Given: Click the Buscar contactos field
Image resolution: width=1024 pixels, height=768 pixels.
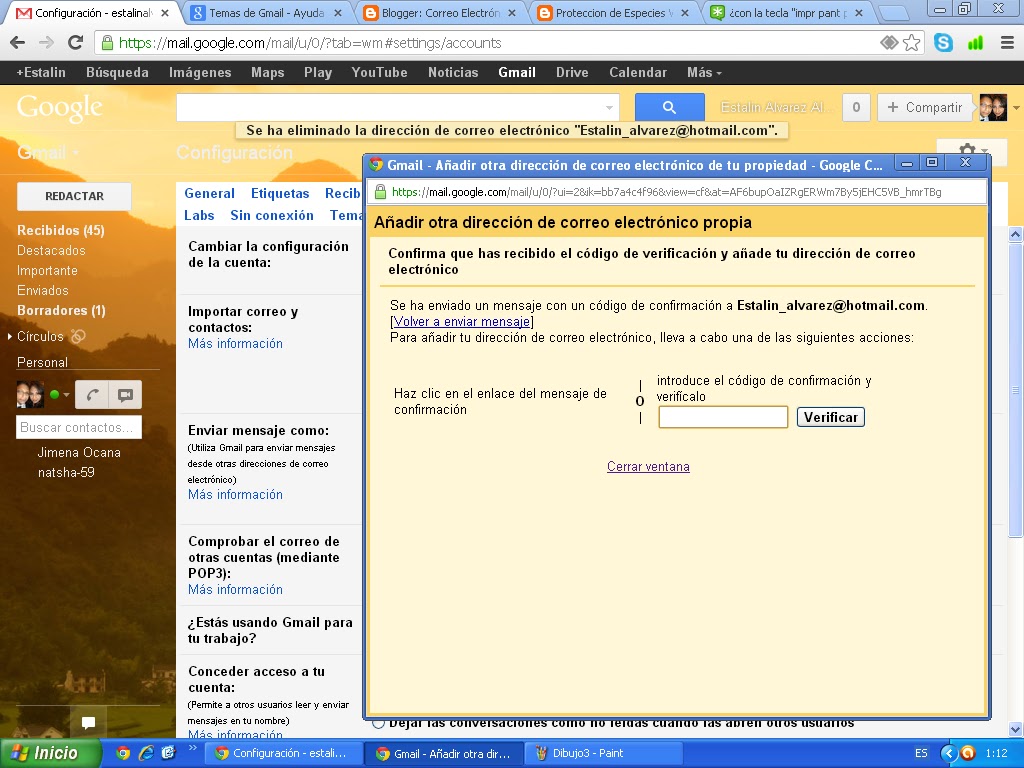Looking at the screenshot, I should pyautogui.click(x=79, y=427).
